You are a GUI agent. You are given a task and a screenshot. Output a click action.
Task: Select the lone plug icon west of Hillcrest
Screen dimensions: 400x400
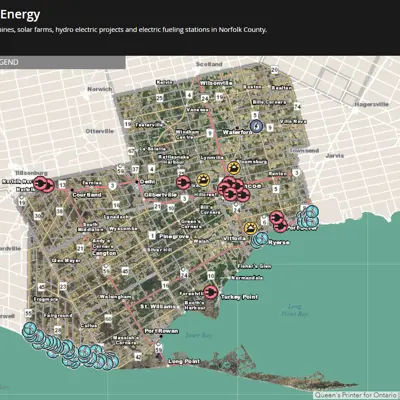tap(183, 183)
